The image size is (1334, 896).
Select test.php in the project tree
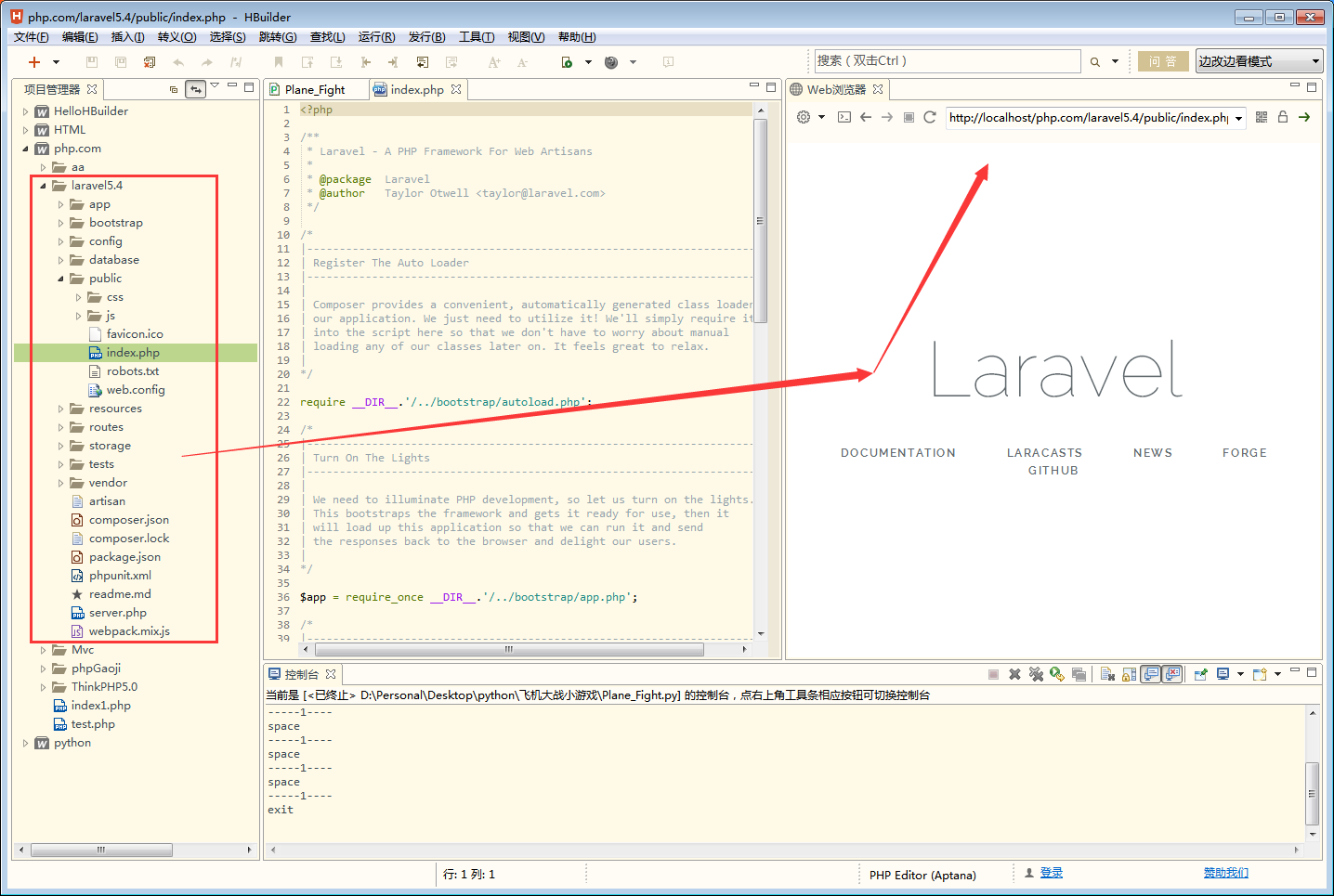pyautogui.click(x=93, y=724)
